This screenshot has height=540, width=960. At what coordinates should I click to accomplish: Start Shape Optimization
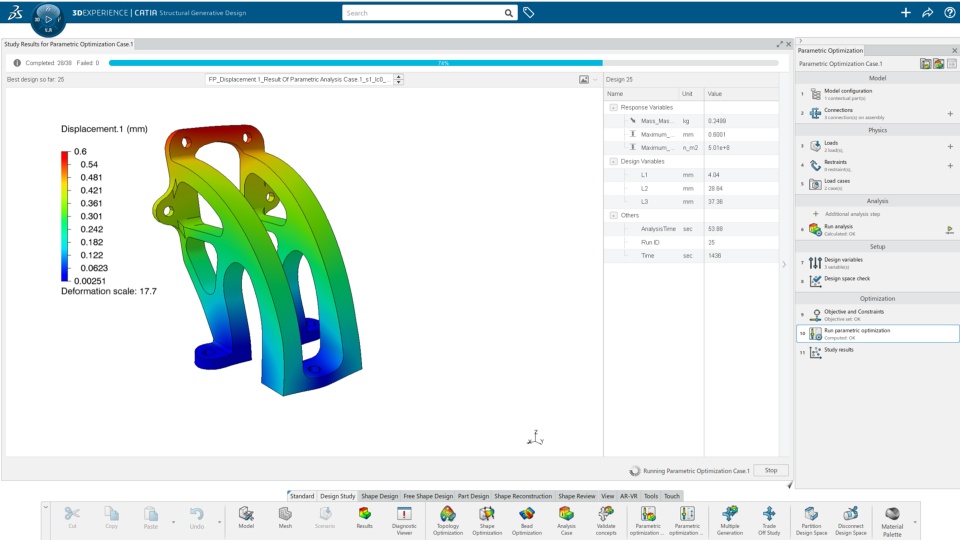[x=487, y=521]
